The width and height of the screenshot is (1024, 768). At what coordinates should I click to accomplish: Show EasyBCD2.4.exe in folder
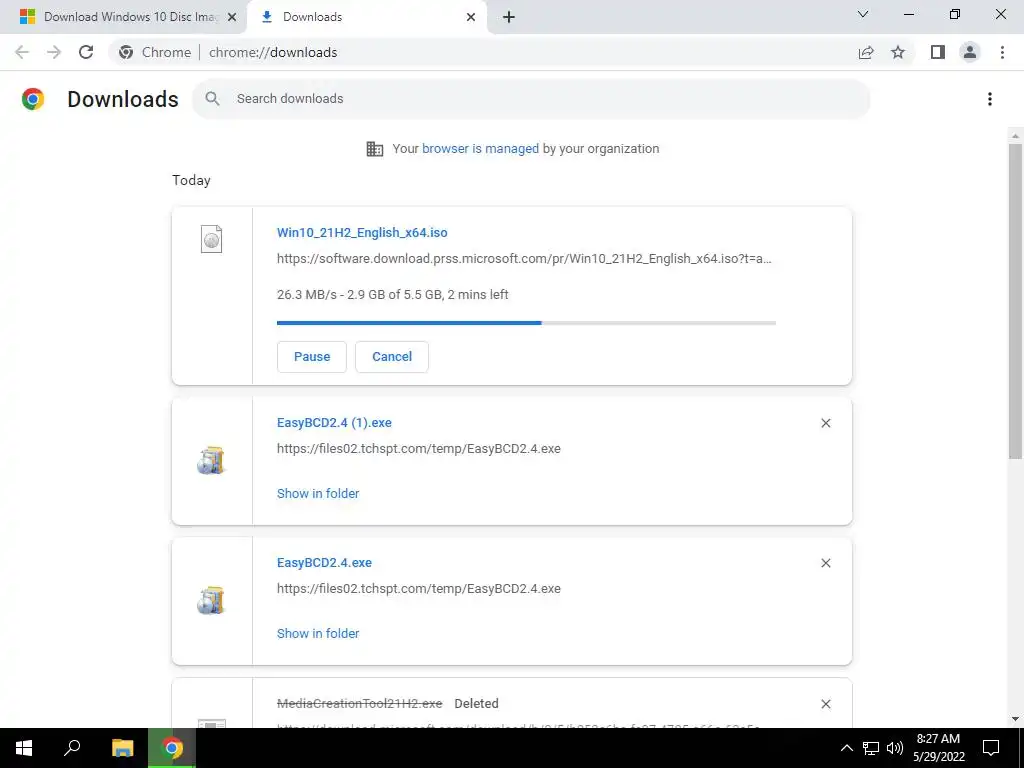click(318, 633)
